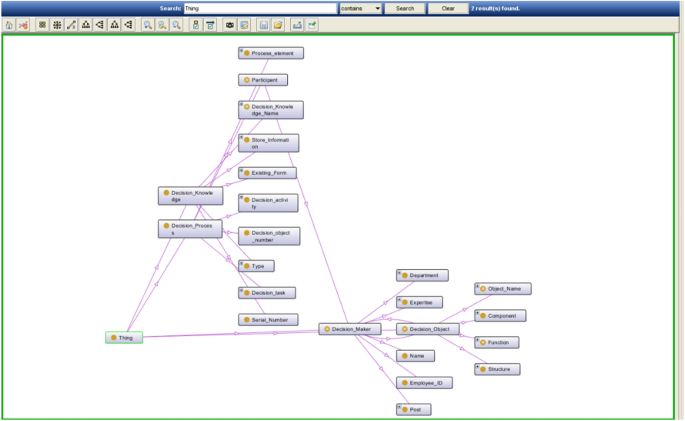Select the Participant node
The width and height of the screenshot is (685, 421).
pyautogui.click(x=265, y=79)
